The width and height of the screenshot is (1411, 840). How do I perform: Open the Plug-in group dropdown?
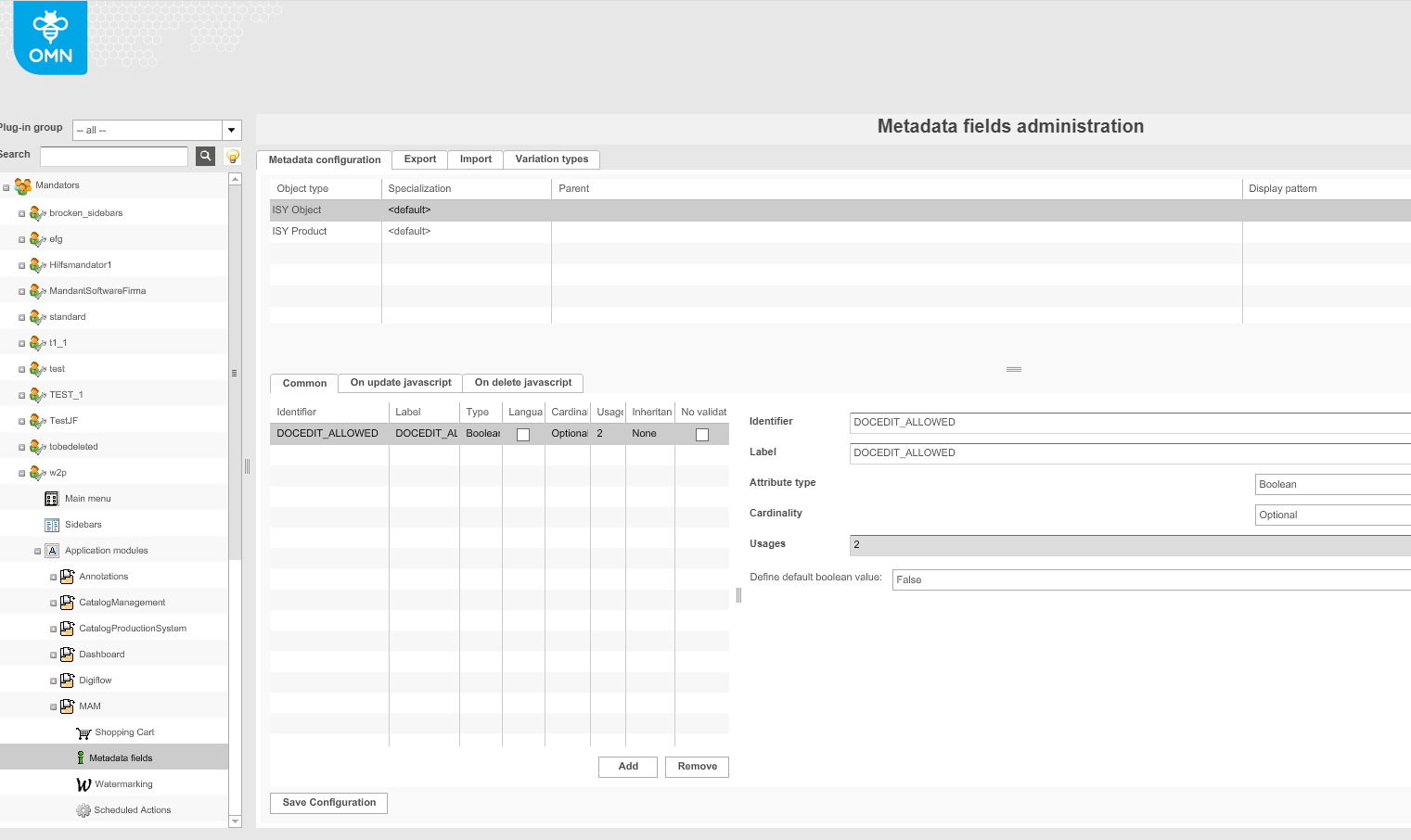[232, 130]
